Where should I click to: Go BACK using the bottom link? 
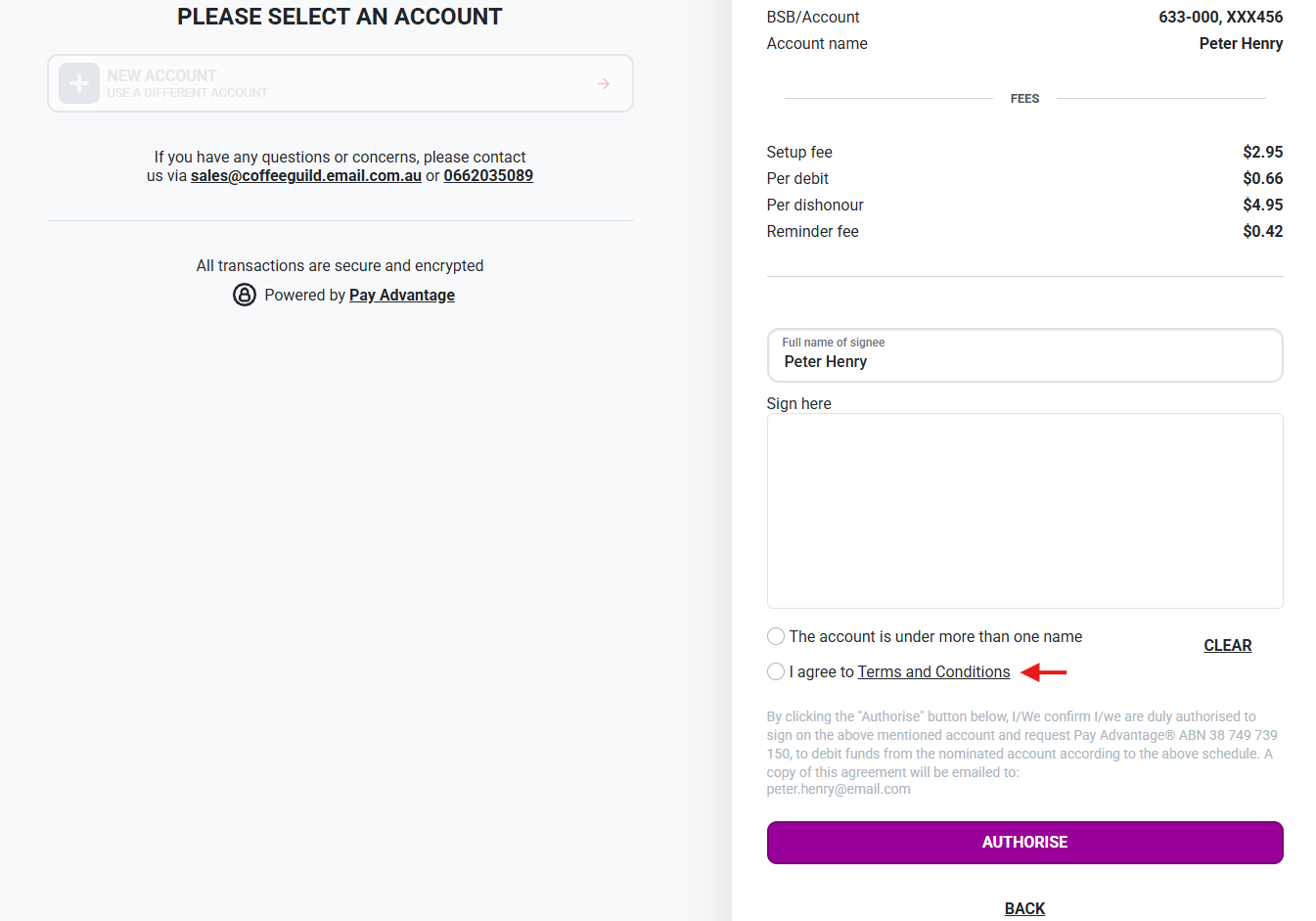point(1024,908)
